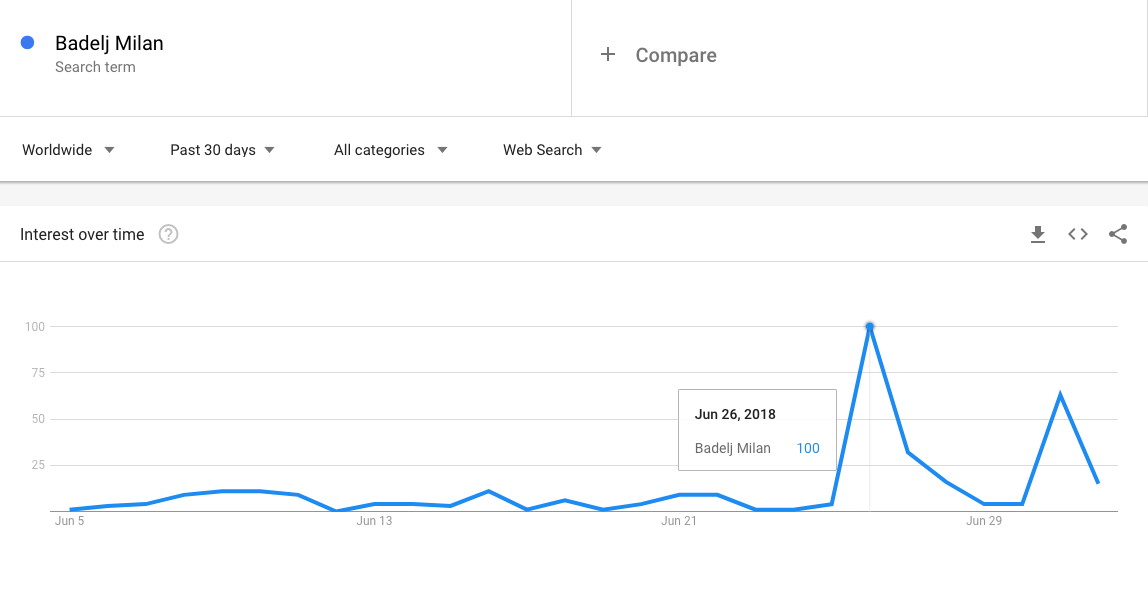Viewport: 1148px width, 596px height.
Task: Click the blue dot for Badelj Milan
Action: (28, 42)
